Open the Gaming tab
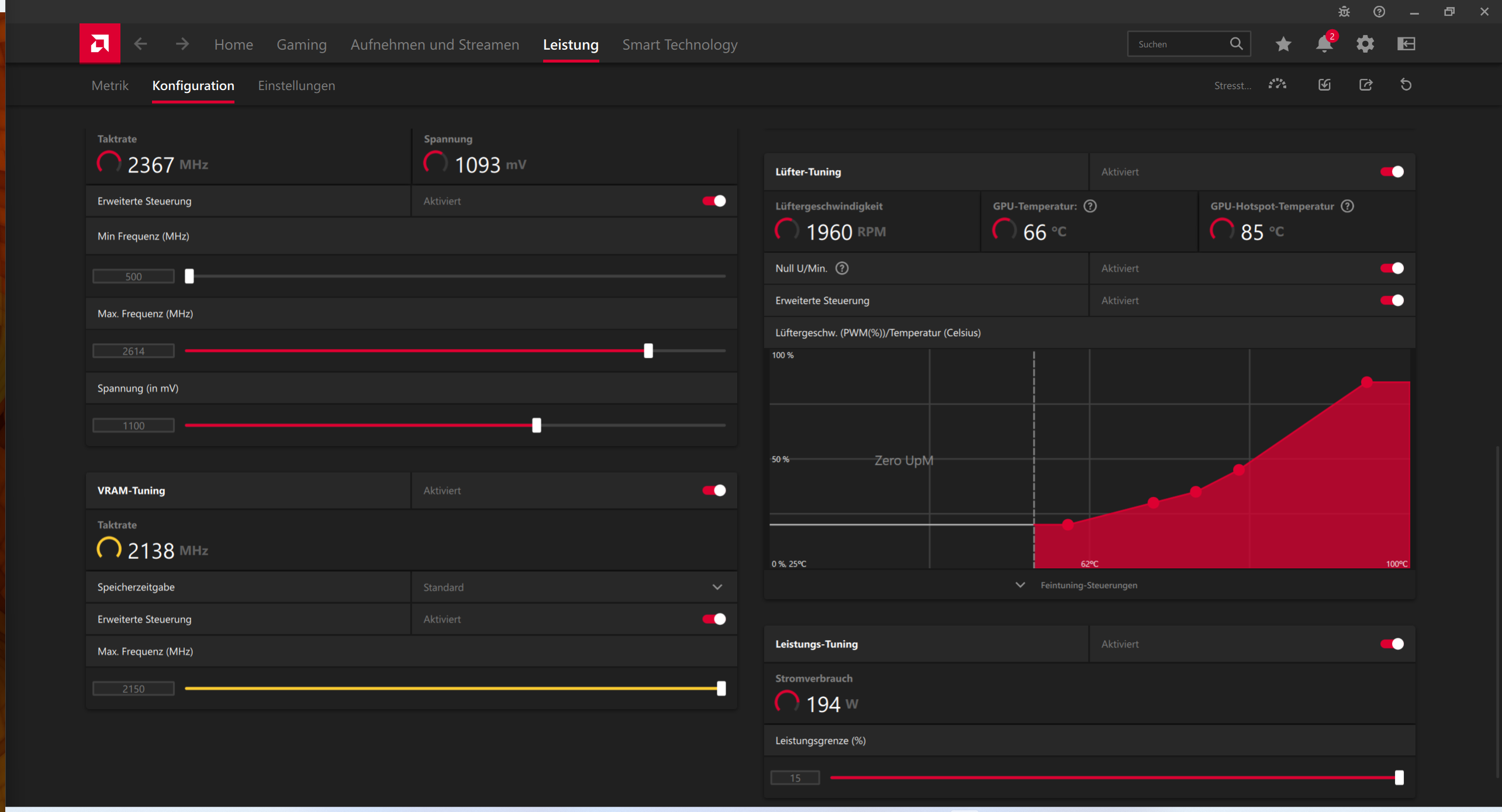The height and width of the screenshot is (812, 1502). coord(302,44)
